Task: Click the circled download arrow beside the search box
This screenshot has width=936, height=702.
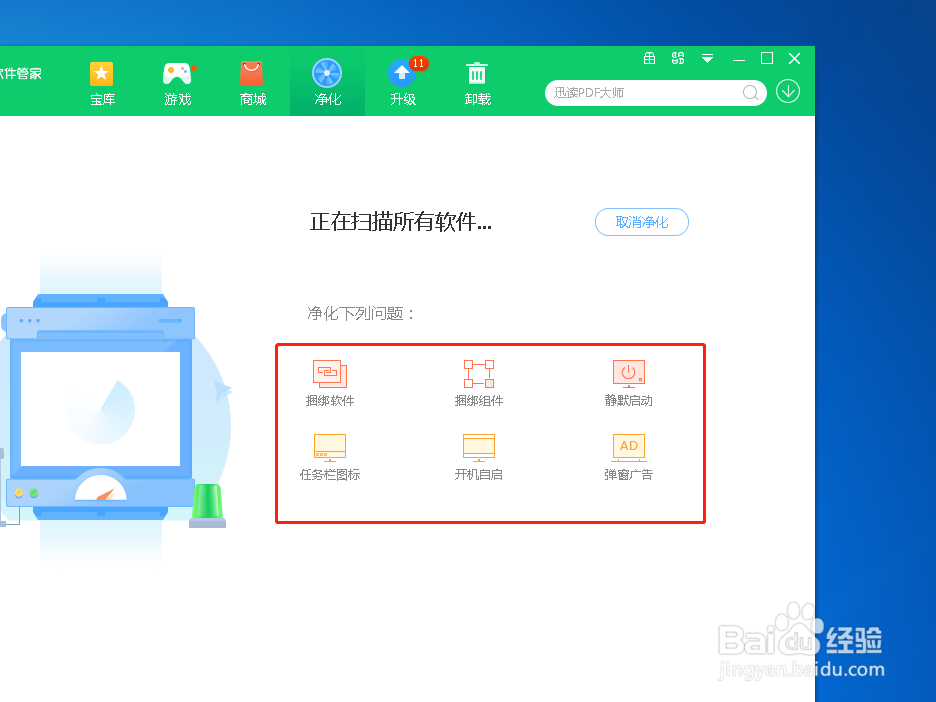Action: tap(787, 91)
